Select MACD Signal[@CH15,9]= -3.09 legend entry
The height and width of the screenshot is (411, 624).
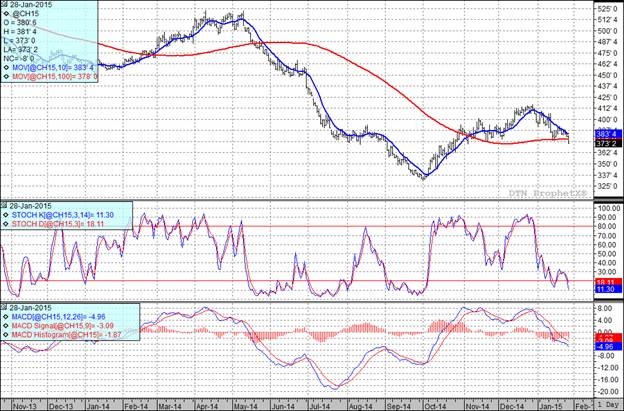pos(62,326)
